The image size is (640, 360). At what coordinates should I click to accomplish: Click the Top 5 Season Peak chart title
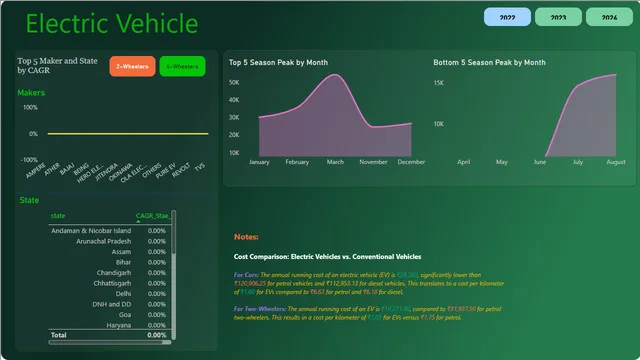(x=278, y=62)
